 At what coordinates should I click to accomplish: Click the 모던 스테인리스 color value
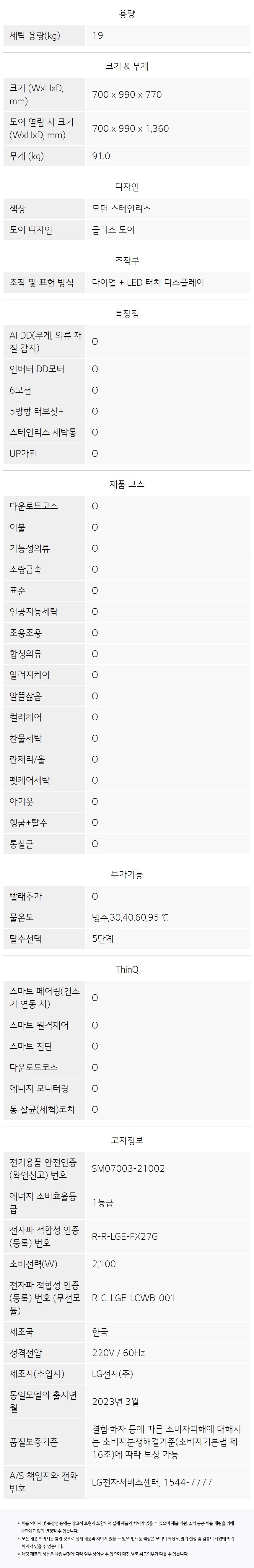click(x=121, y=209)
